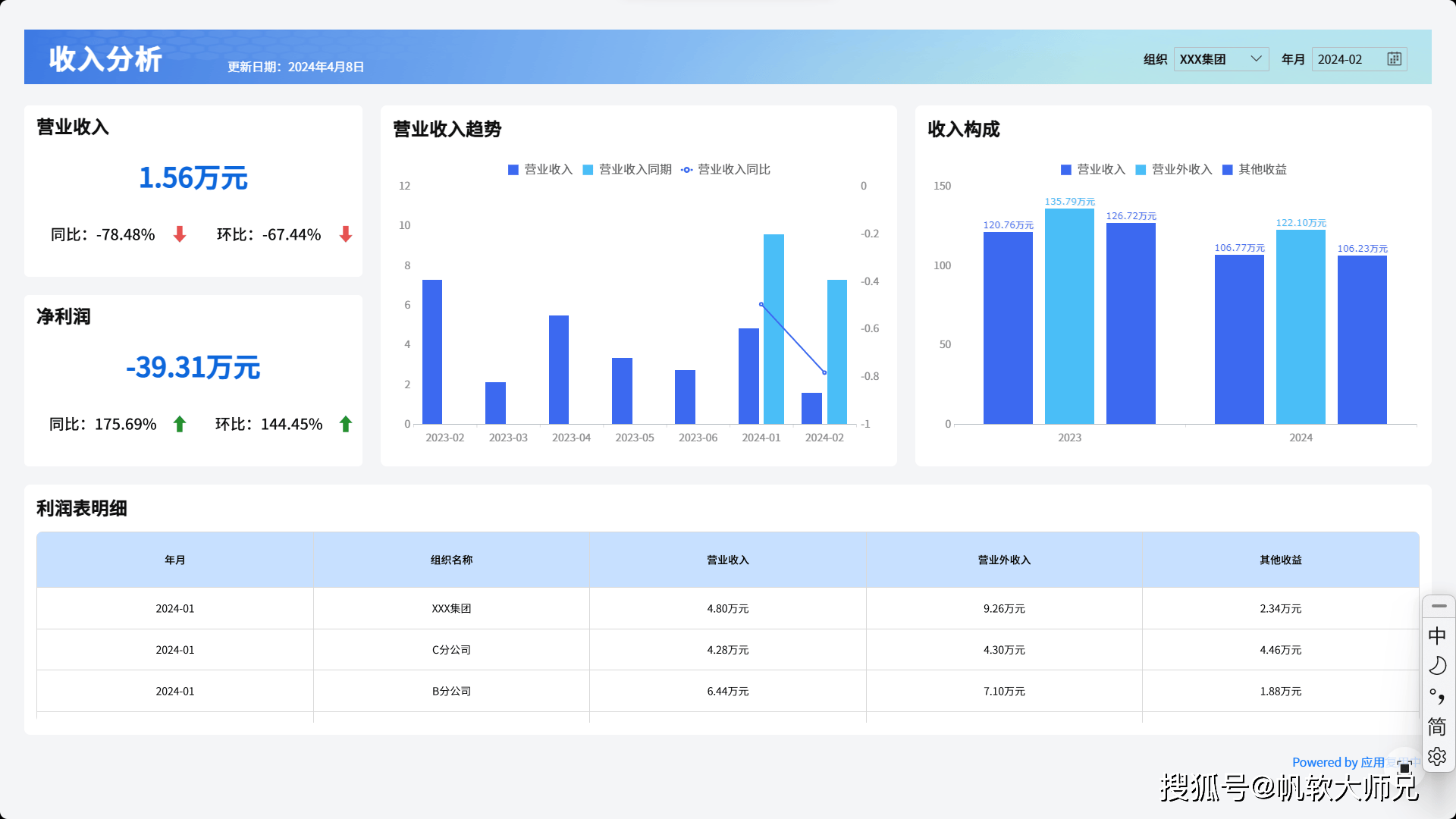Click the 中 Chinese/English input method icon
This screenshot has height=819, width=1456.
tap(1437, 636)
